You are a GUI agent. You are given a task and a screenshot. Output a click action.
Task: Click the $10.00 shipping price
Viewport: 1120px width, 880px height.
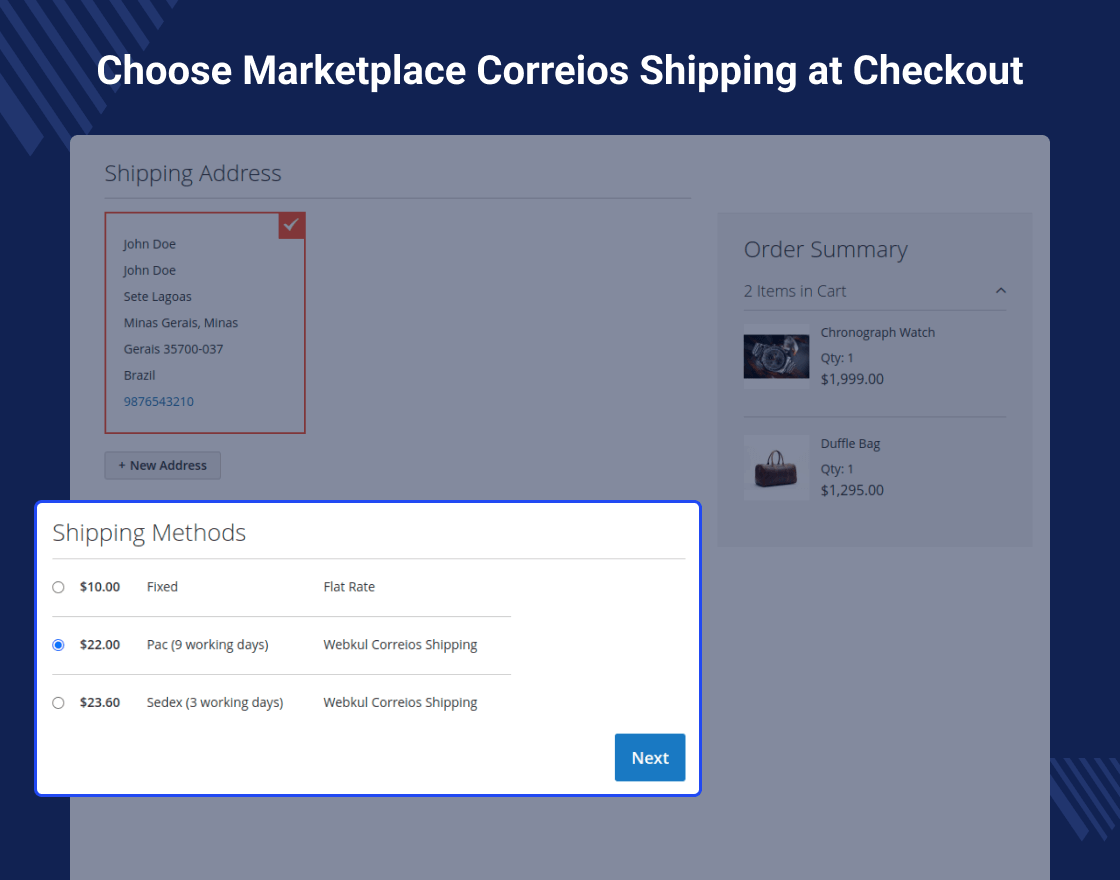[100, 587]
